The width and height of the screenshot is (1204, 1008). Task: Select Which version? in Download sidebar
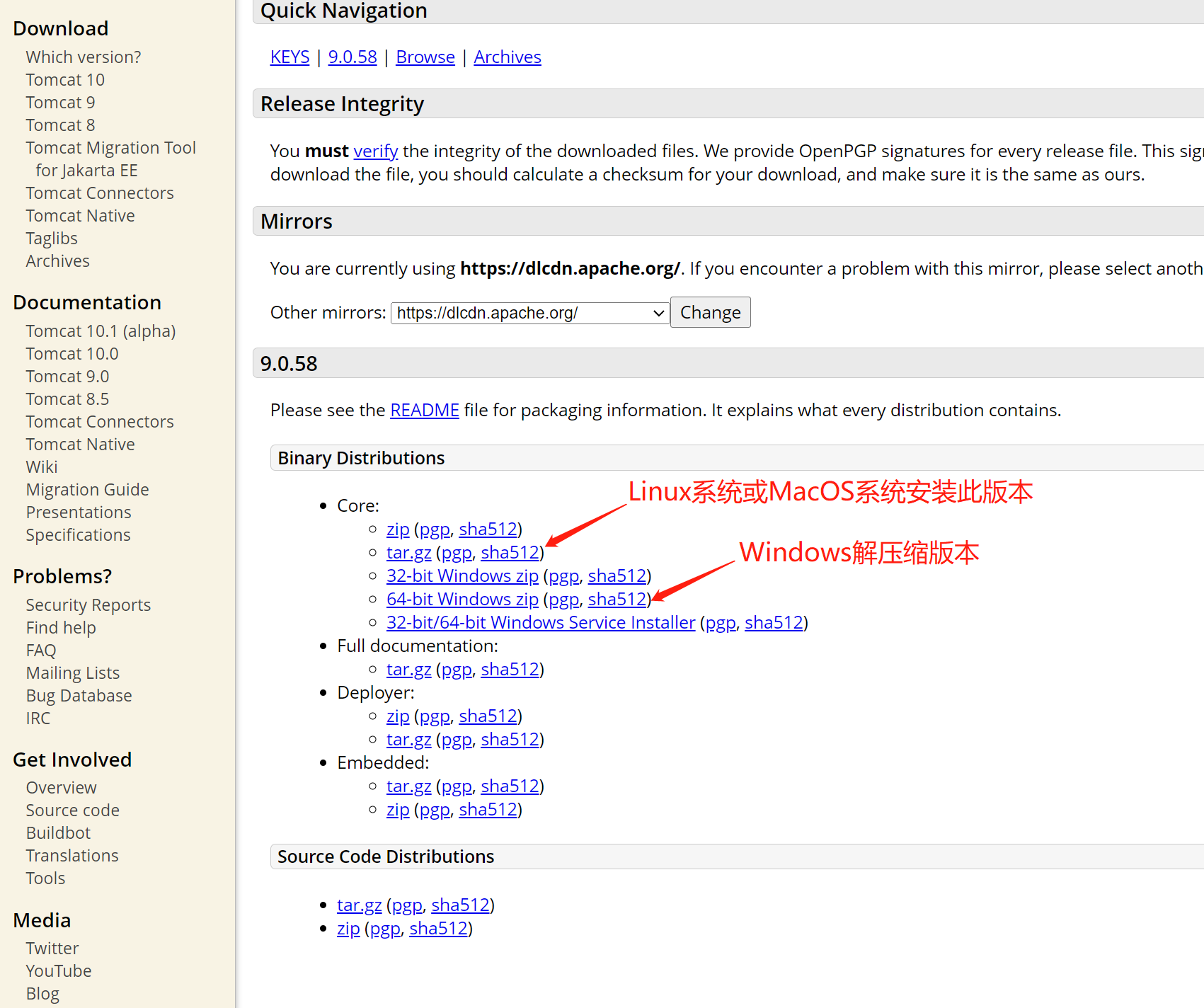point(84,57)
